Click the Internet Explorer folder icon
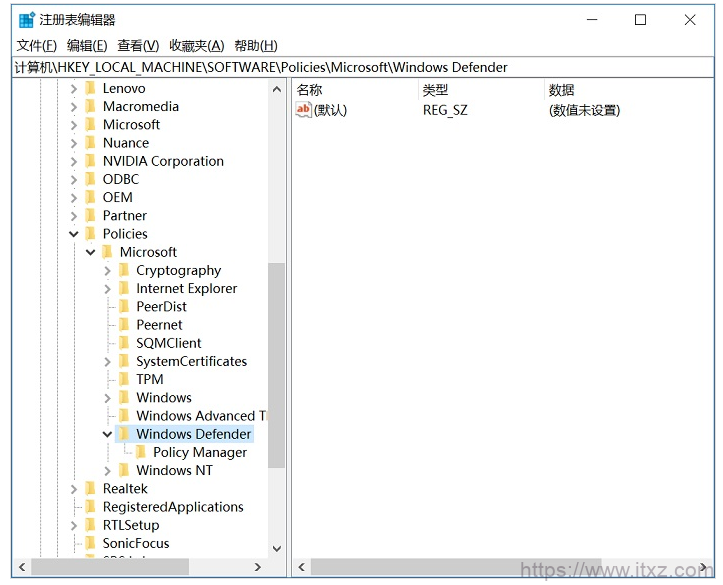 124,288
